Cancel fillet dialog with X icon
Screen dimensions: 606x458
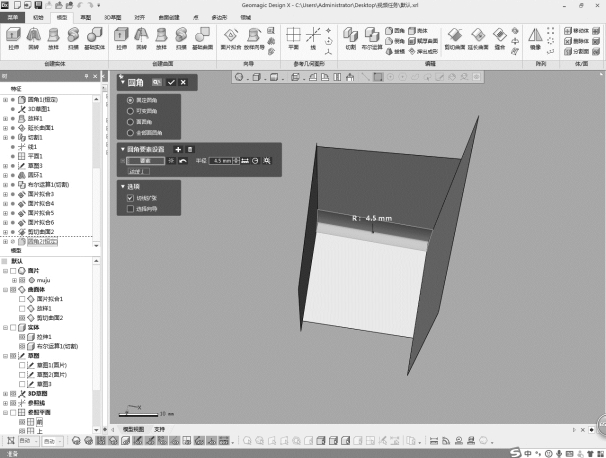(x=183, y=81)
